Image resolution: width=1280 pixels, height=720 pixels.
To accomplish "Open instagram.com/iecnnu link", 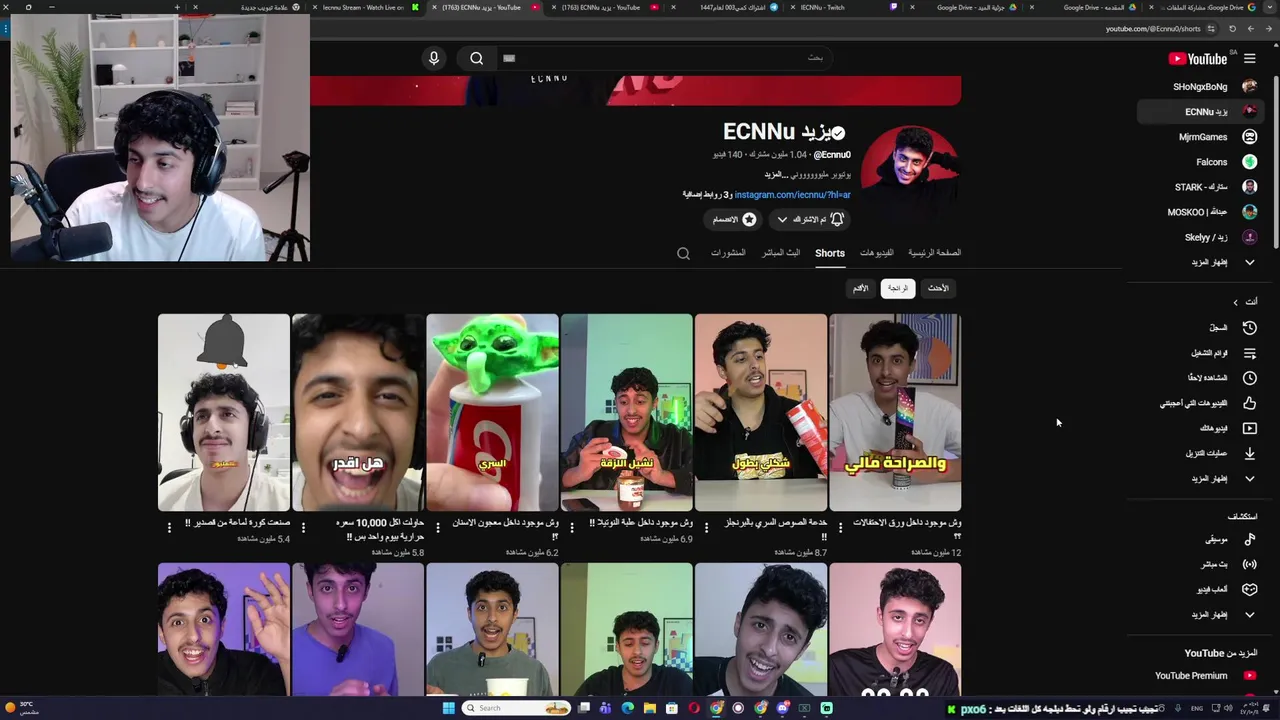I will pyautogui.click(x=792, y=195).
